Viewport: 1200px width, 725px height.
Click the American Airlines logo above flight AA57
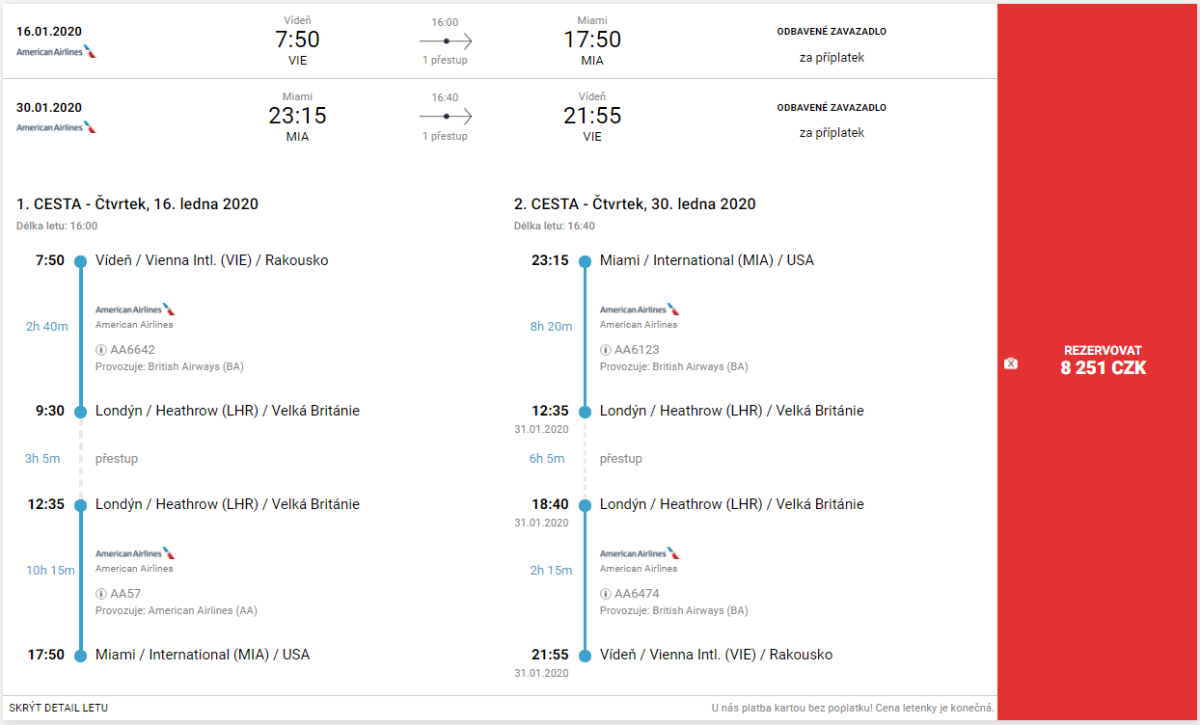[x=135, y=553]
